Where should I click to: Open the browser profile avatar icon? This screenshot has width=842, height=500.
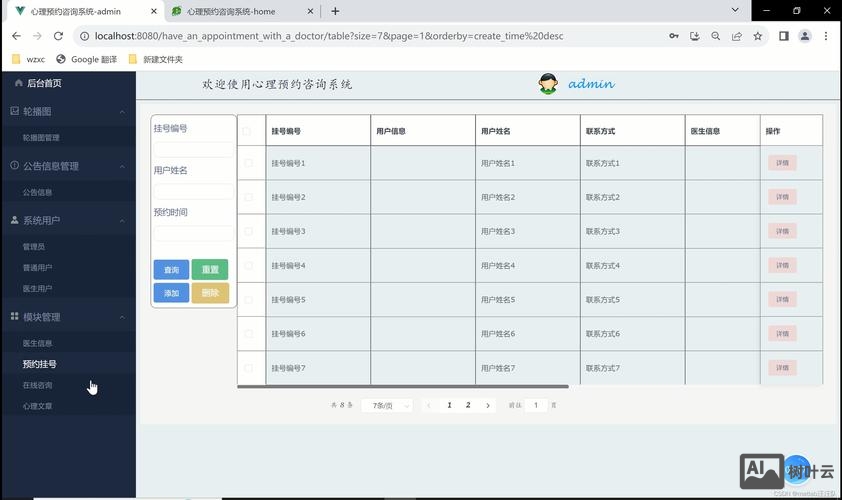(804, 36)
